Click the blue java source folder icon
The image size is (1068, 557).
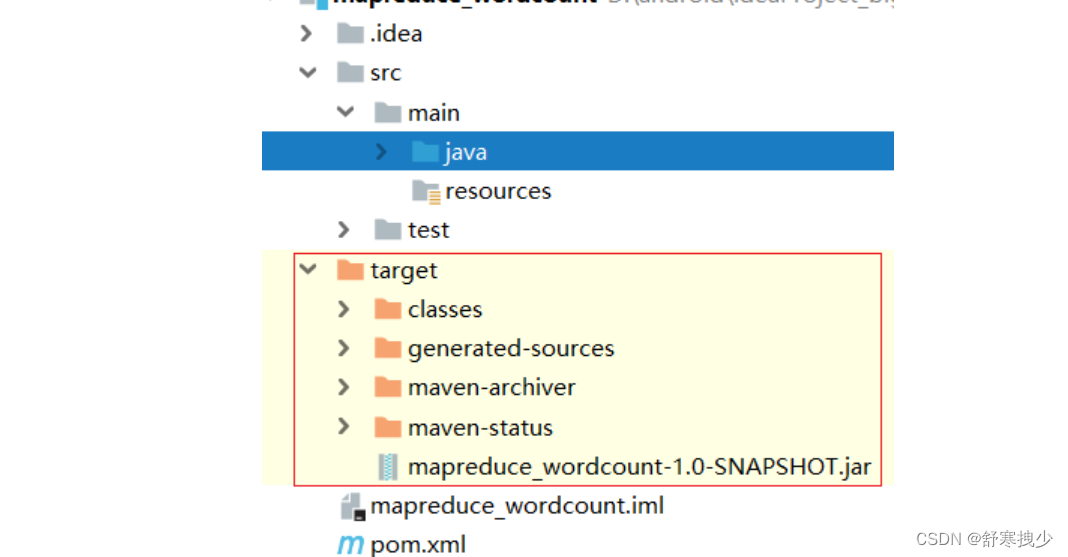(425, 152)
